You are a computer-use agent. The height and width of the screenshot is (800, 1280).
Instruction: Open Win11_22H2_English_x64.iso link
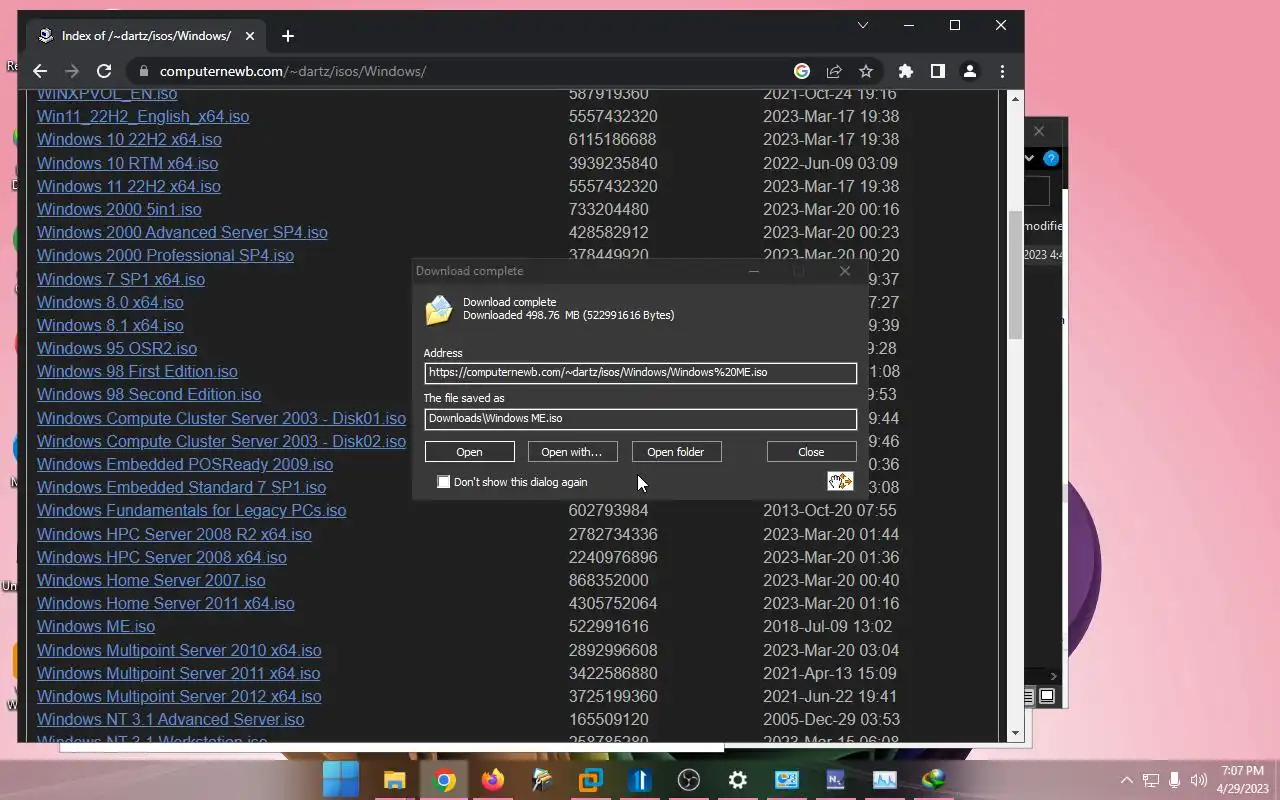pyautogui.click(x=143, y=116)
